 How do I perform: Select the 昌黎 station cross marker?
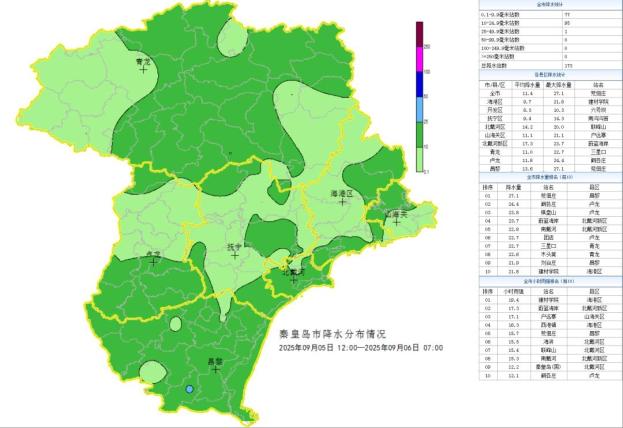[x=214, y=368]
